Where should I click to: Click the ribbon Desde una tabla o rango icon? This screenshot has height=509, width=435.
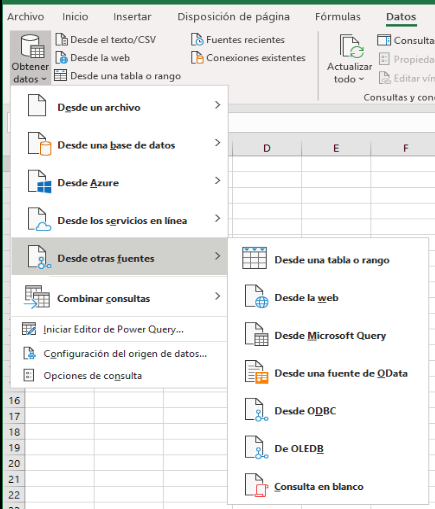60,75
